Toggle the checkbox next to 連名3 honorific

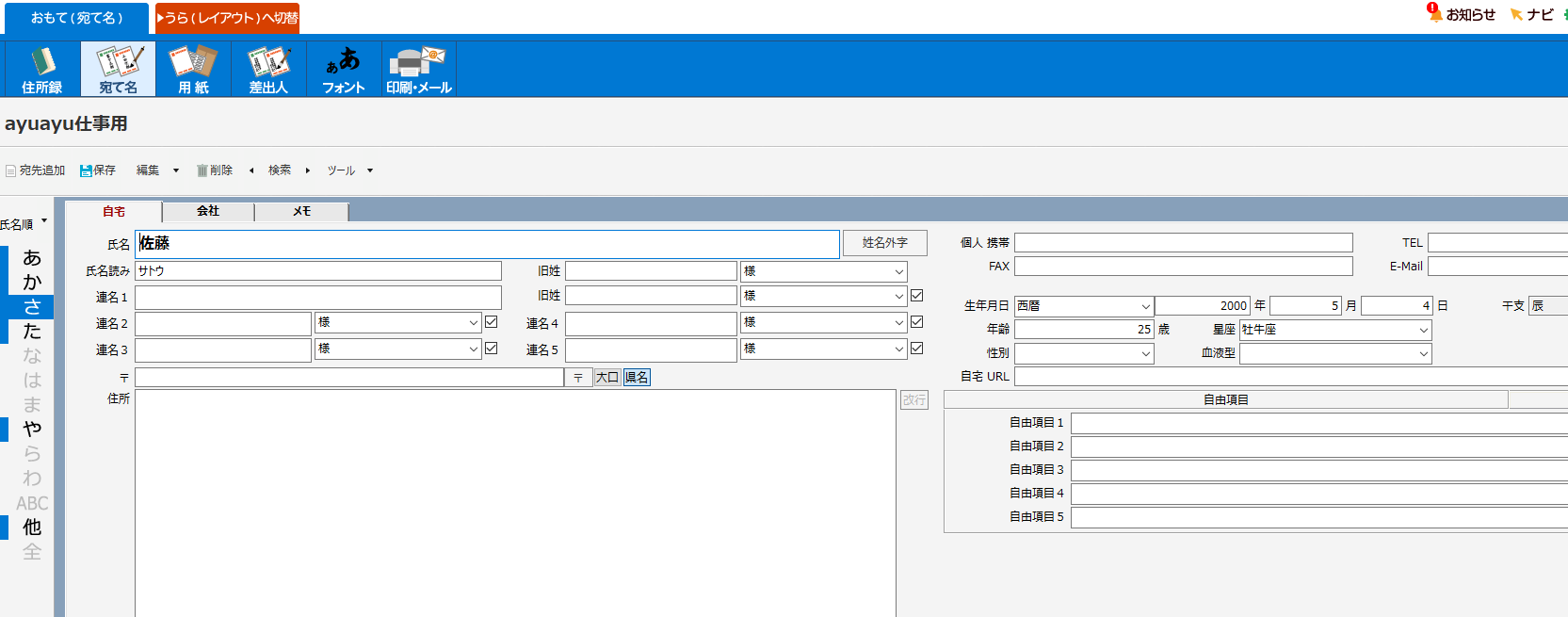tap(492, 349)
